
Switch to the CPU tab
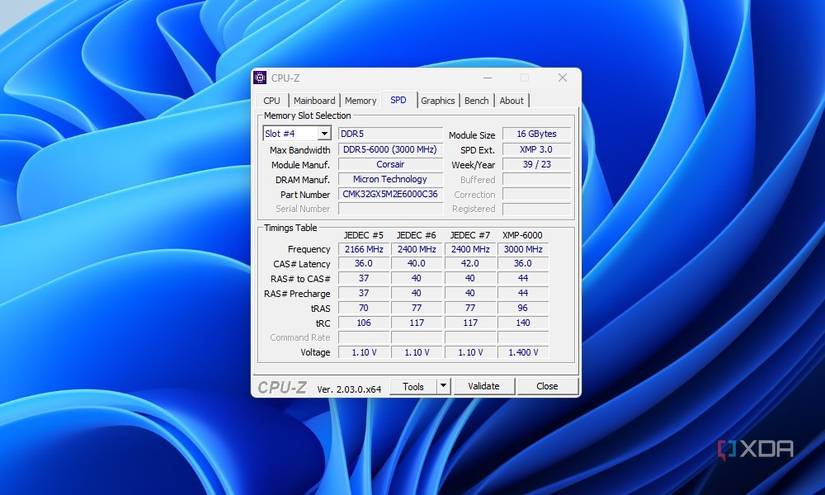272,100
